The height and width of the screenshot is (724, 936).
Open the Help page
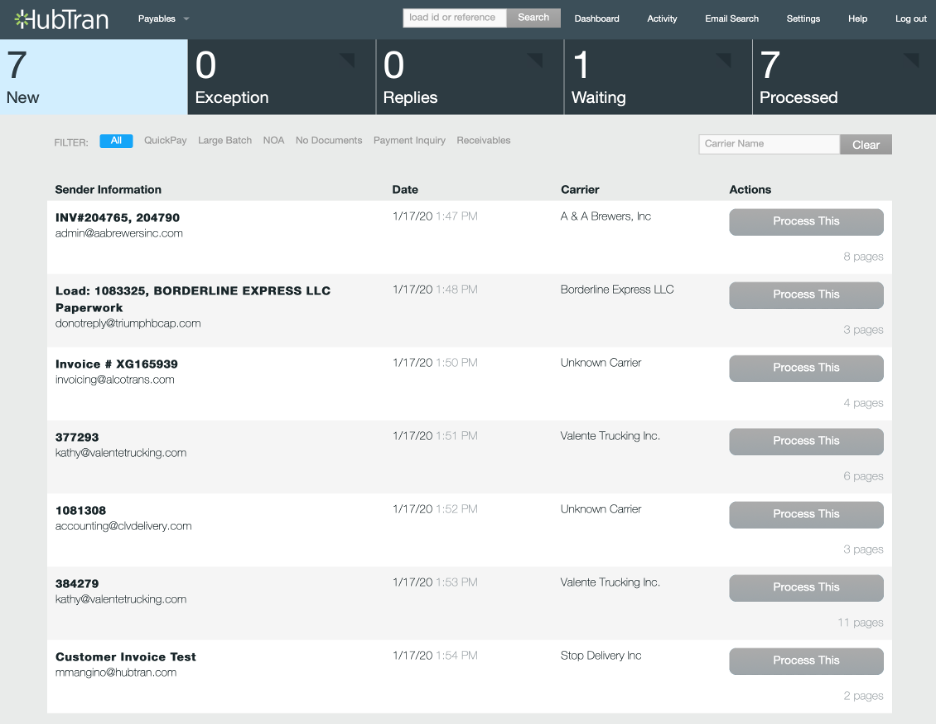[857, 19]
